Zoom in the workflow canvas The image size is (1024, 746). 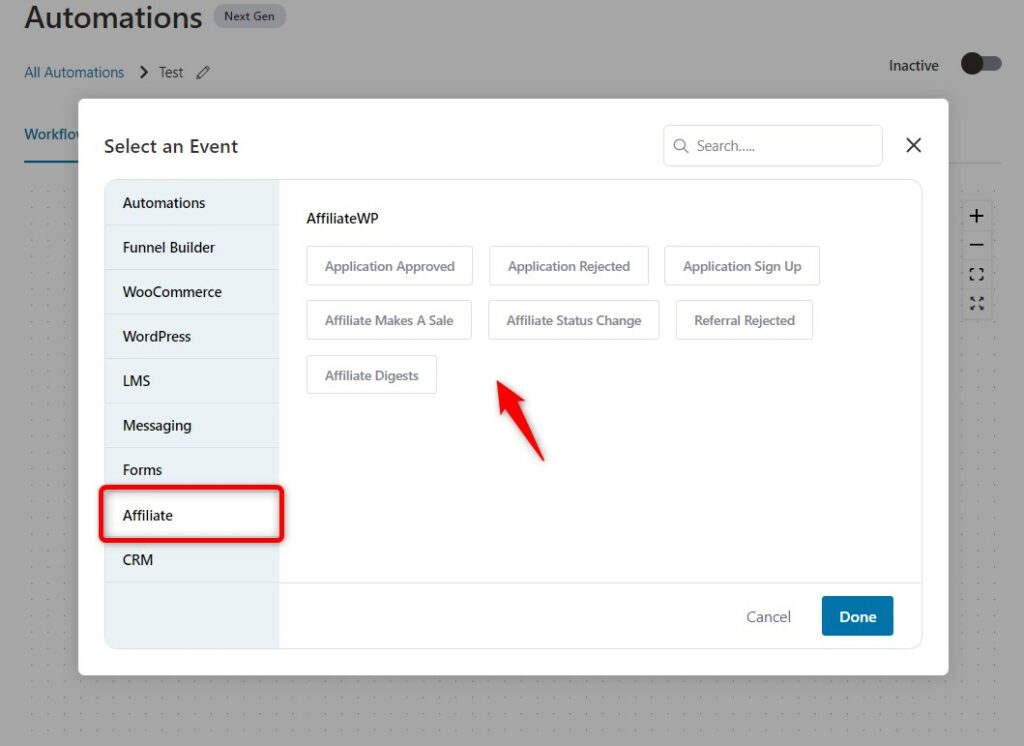tap(976, 216)
